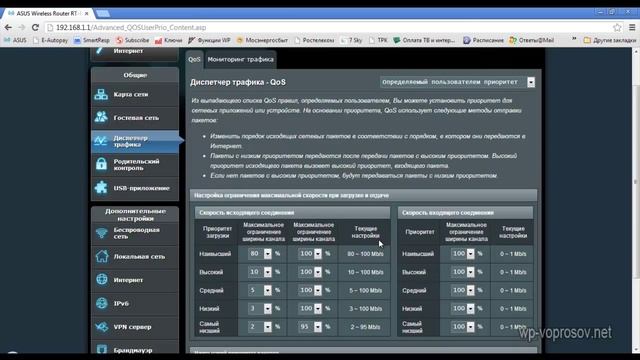This screenshot has width=640, height=360.
Task: Open the Ключи bookmark
Action: (169, 40)
